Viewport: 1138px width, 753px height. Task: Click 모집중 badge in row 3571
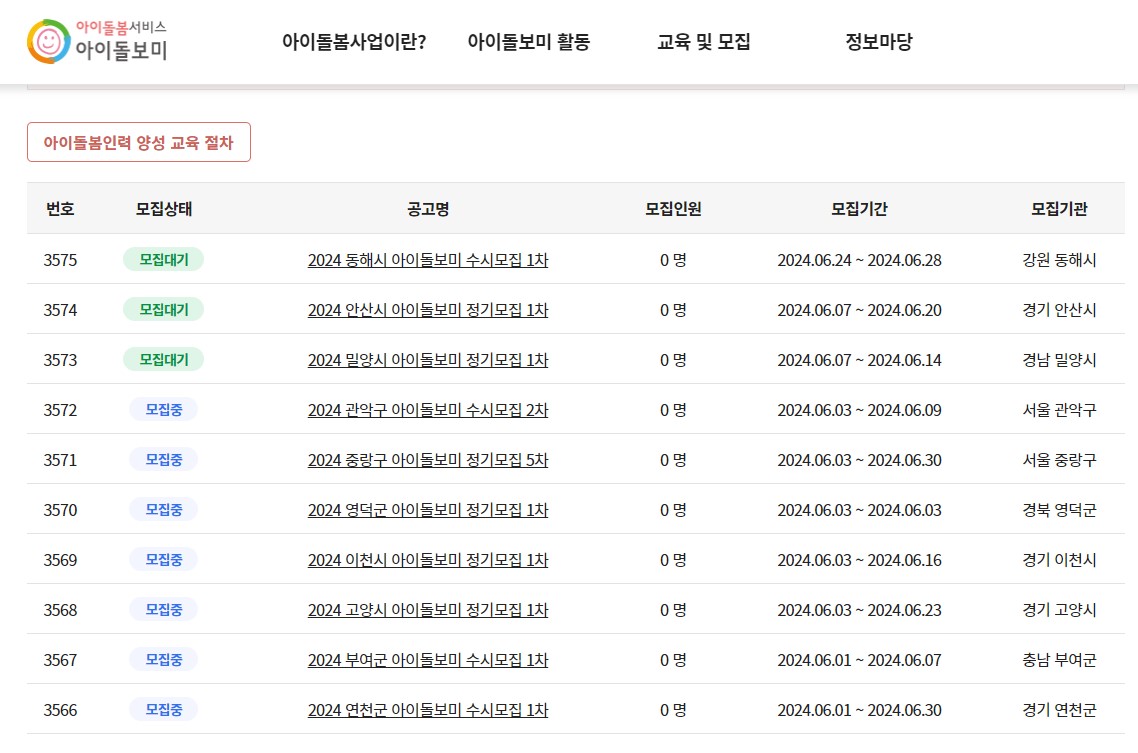163,459
